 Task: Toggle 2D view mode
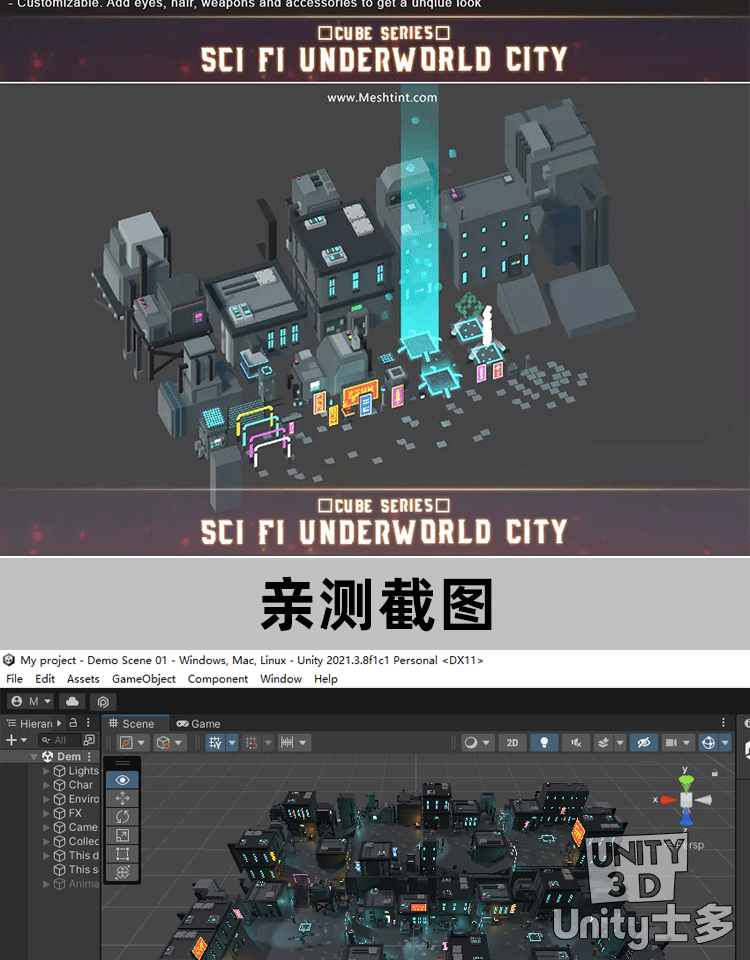[x=512, y=743]
